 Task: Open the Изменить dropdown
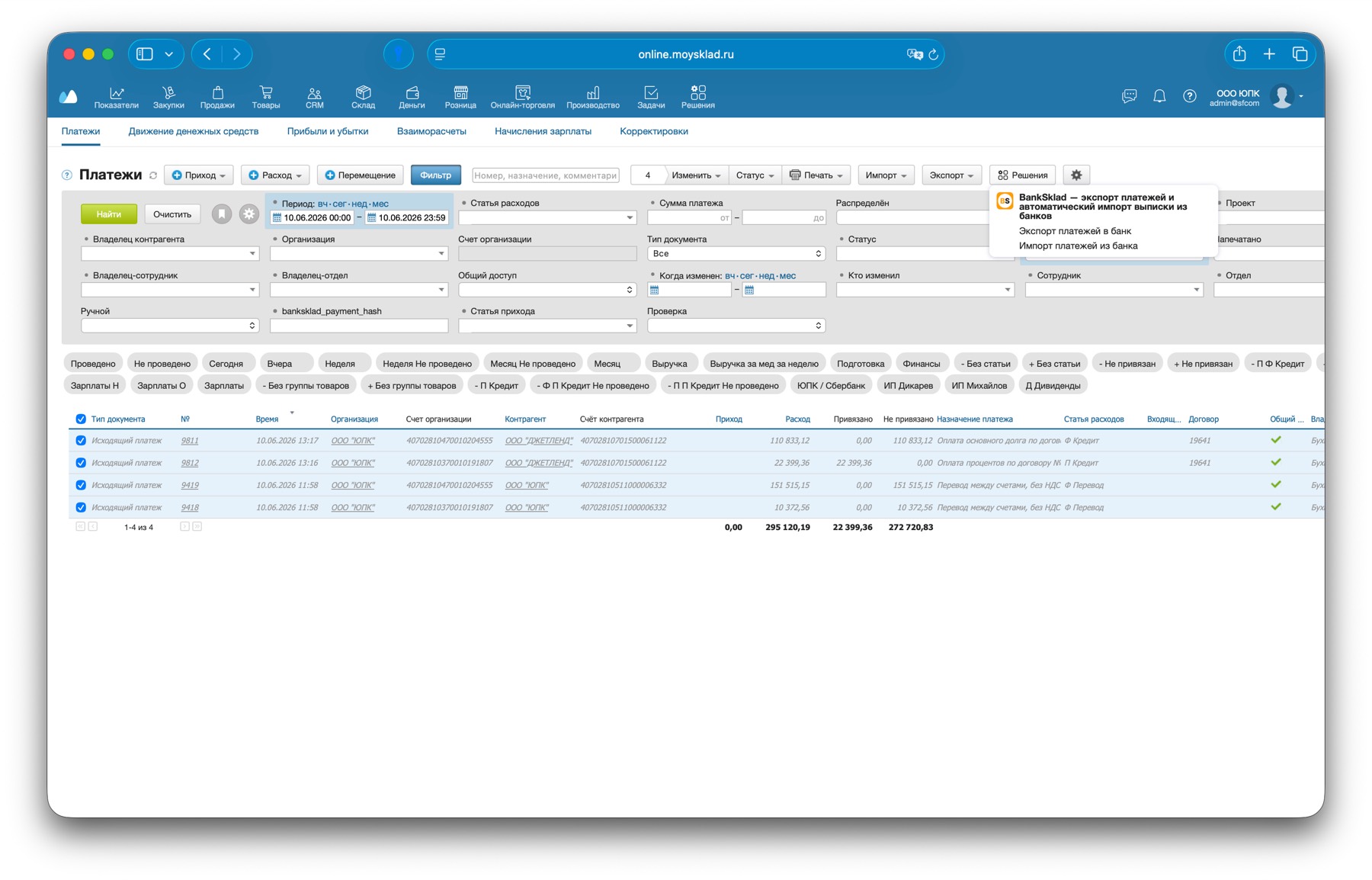pyautogui.click(x=696, y=175)
